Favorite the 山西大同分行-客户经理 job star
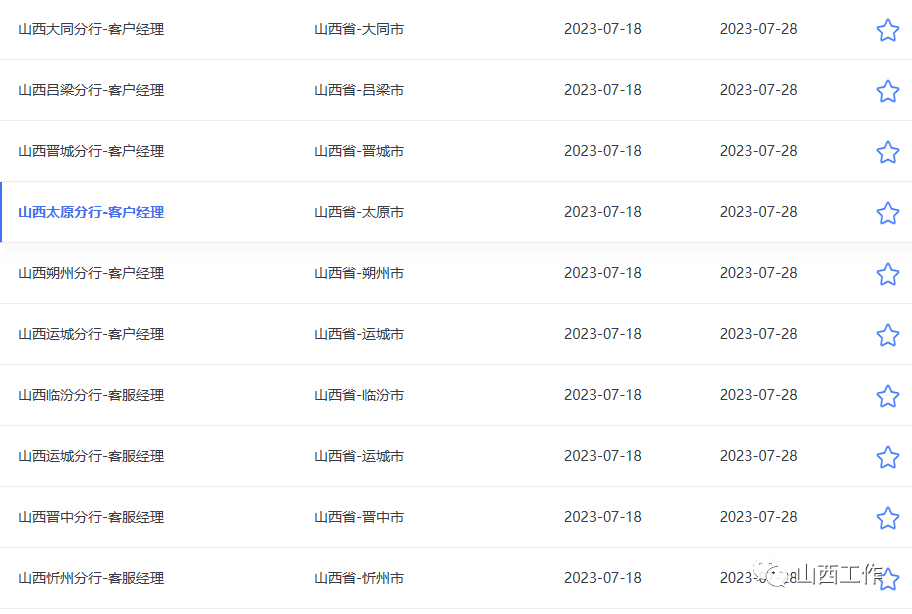This screenshot has height=614, width=912. [x=888, y=30]
